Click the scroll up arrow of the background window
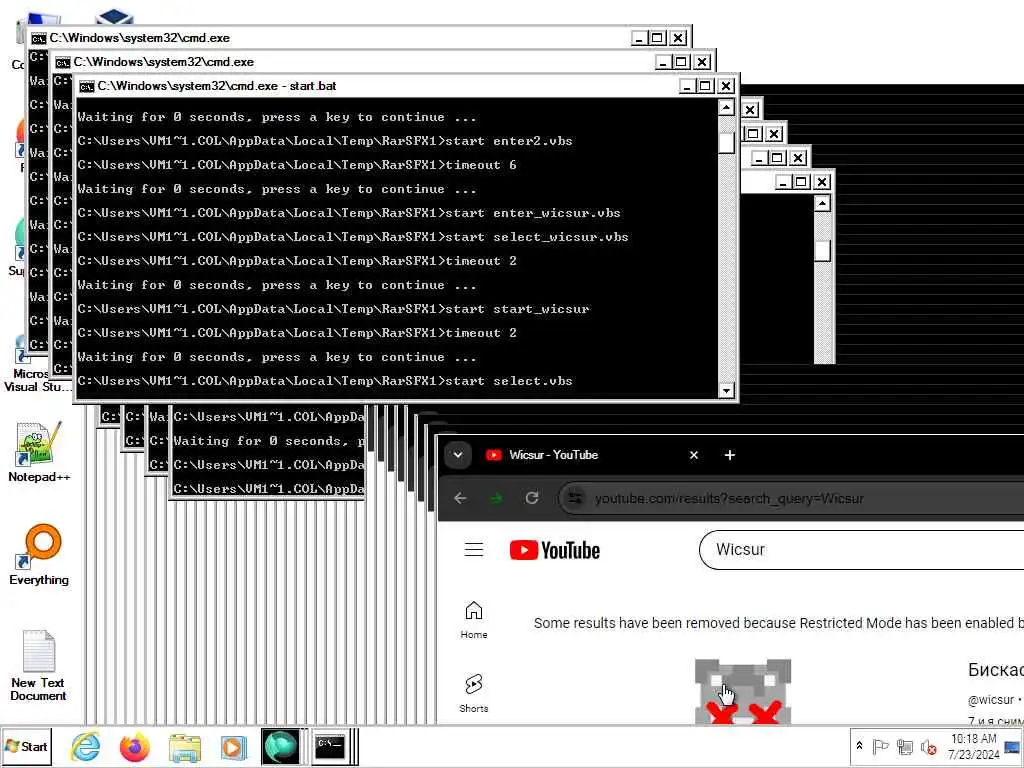Screen dimensions: 1024x768 coord(822,204)
